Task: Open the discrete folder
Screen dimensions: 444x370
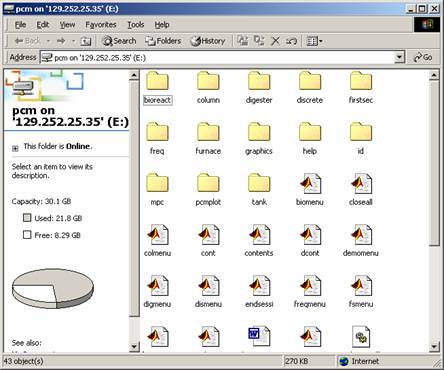Action: coord(310,87)
